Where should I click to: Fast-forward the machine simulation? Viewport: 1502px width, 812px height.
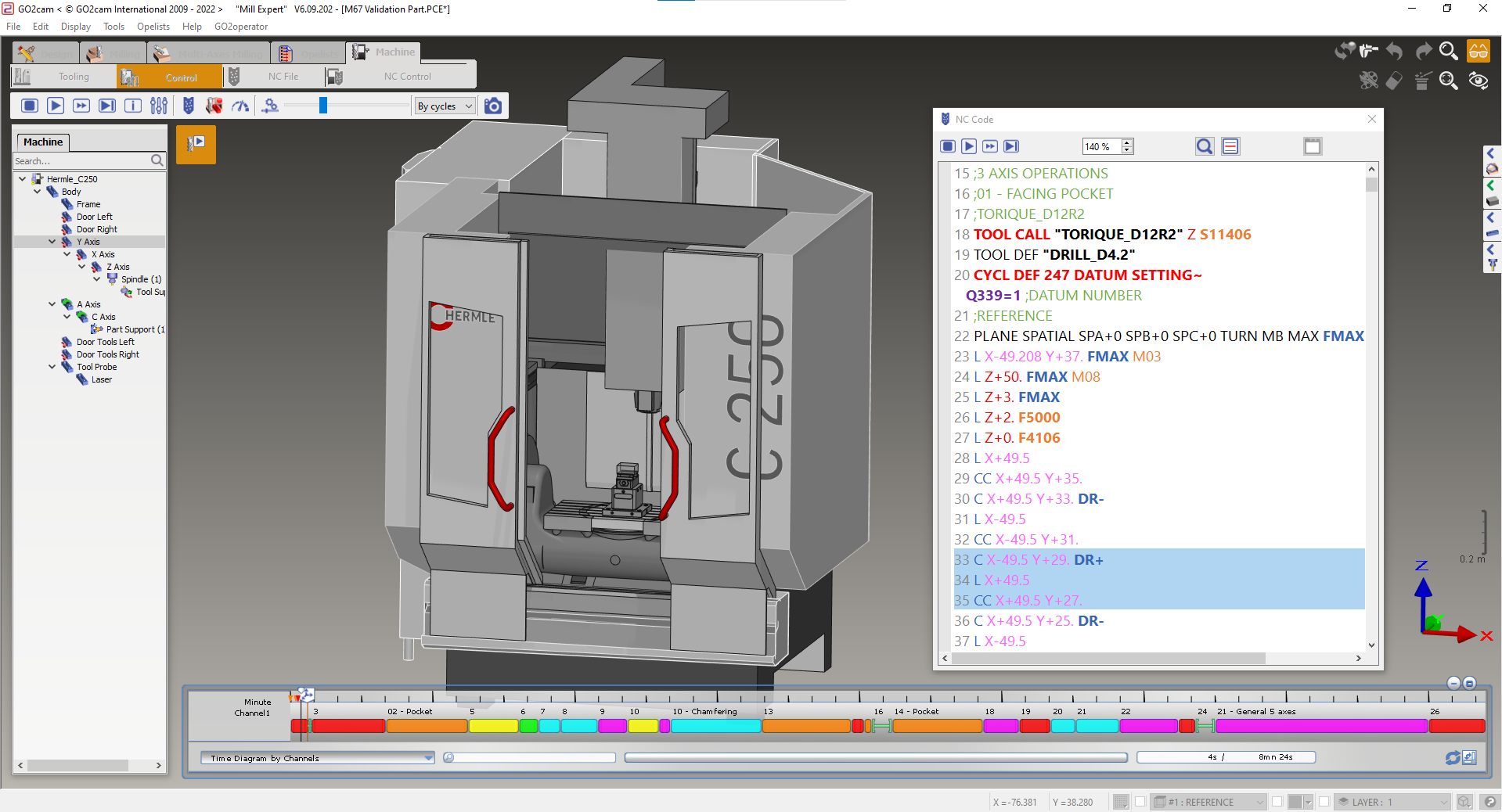tap(81, 106)
